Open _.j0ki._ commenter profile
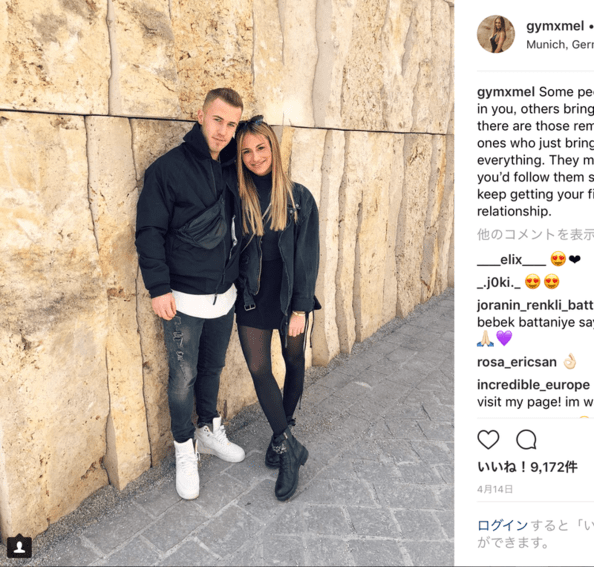 499,283
